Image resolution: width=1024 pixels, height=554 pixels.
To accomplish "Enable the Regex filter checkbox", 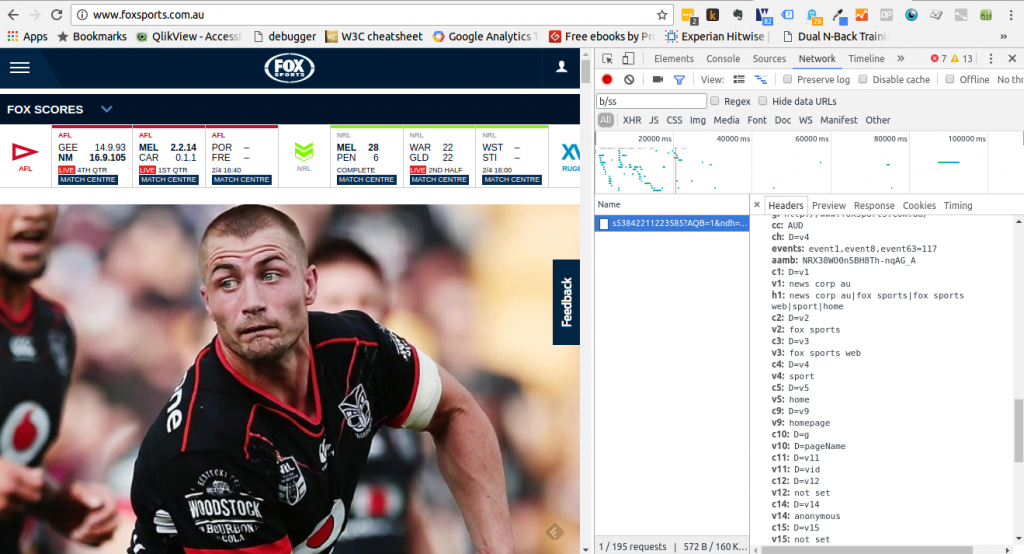I will click(x=714, y=101).
